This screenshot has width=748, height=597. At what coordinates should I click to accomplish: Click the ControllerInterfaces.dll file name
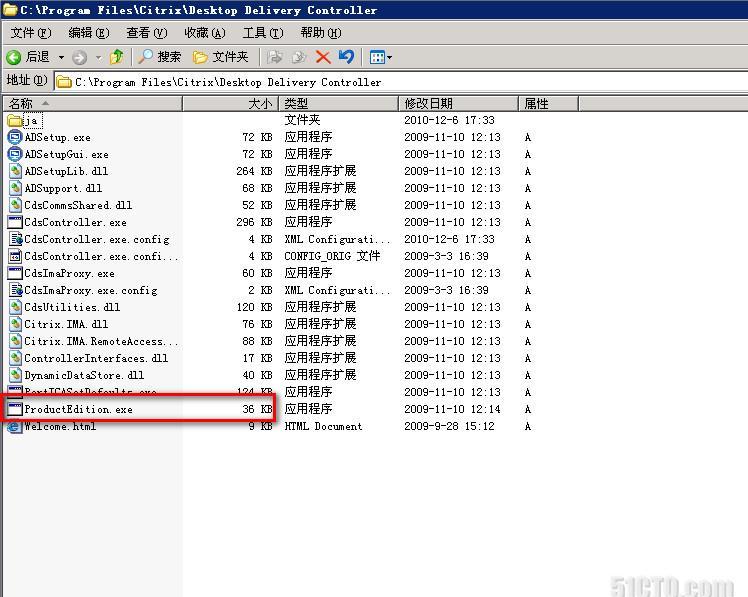[x=96, y=358]
